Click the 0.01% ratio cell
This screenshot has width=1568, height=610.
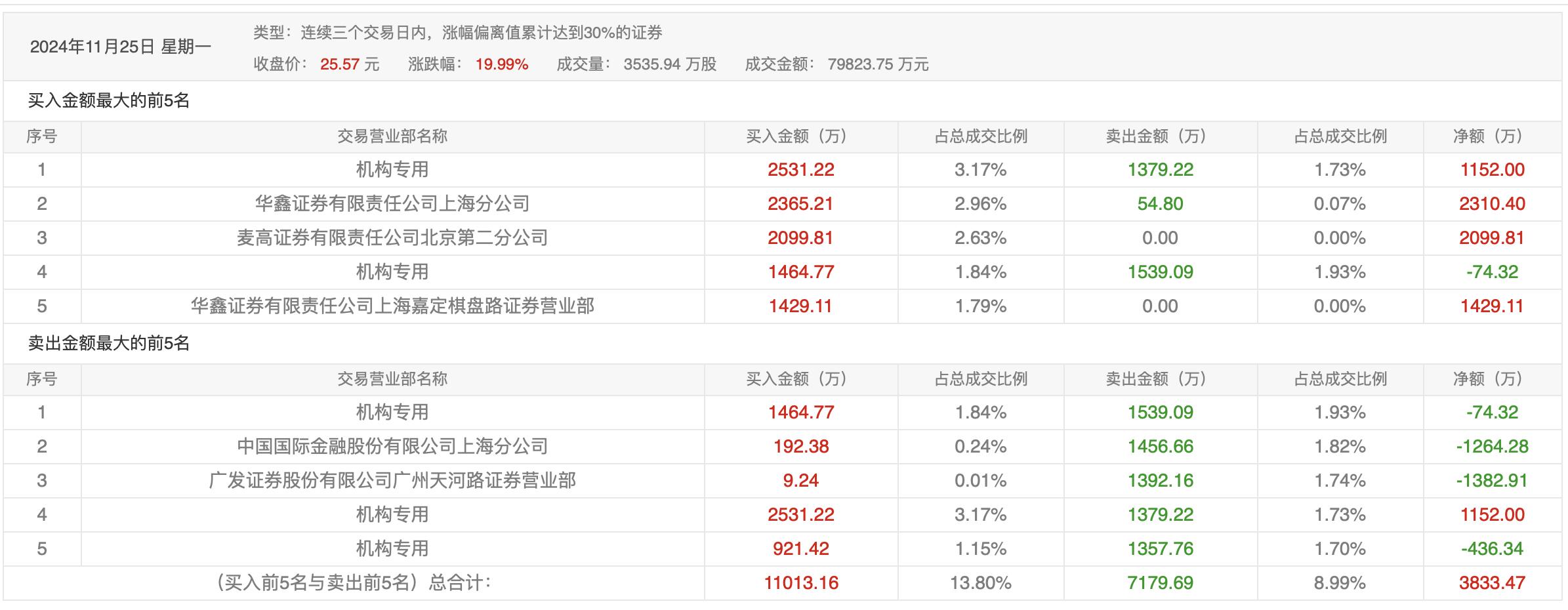[981, 481]
